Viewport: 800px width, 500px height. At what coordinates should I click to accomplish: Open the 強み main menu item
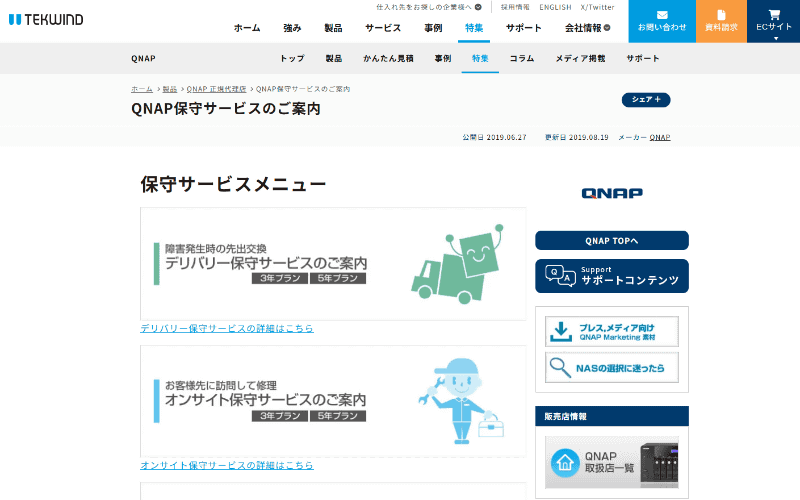(292, 28)
